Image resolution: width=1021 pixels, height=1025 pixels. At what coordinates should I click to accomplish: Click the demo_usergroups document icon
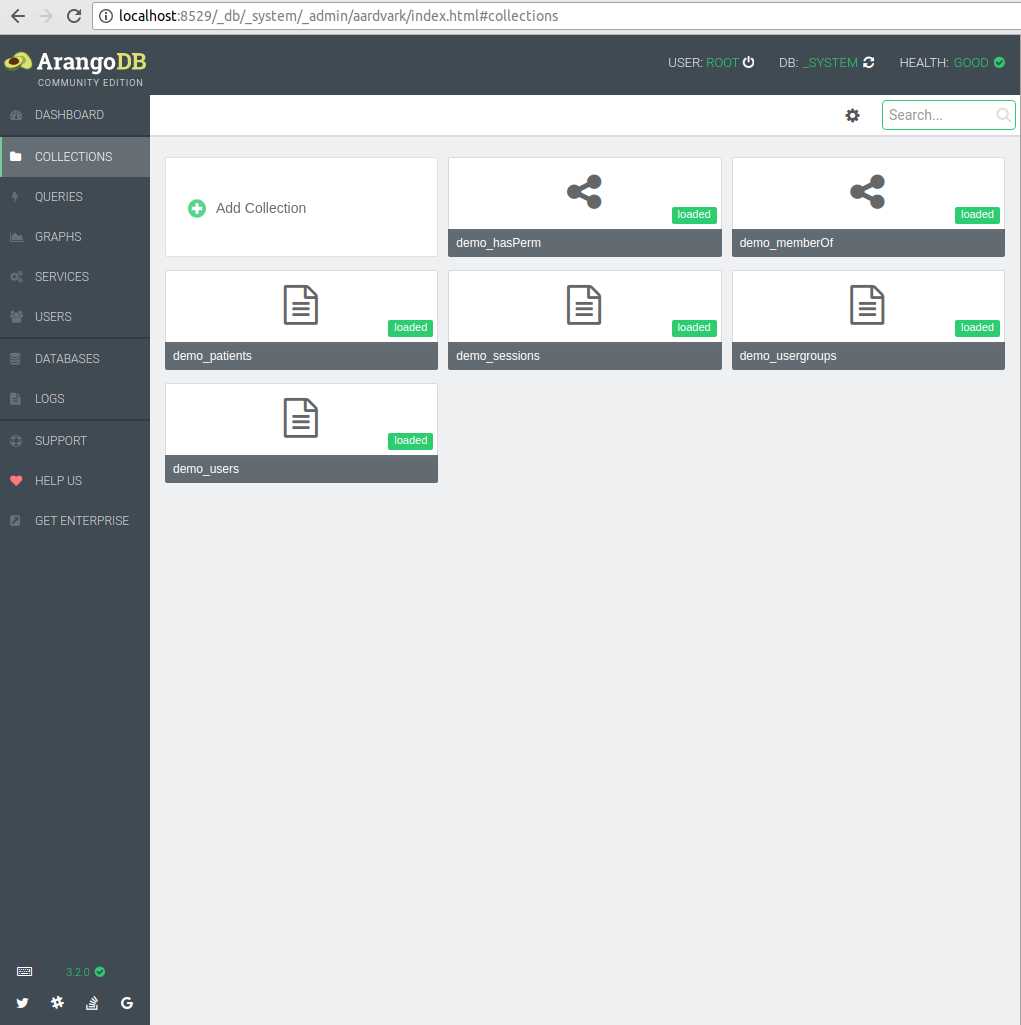[867, 305]
